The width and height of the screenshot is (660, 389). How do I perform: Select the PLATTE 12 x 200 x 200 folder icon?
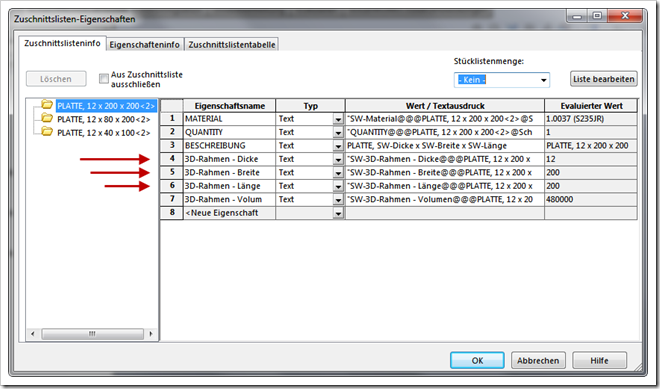[47, 104]
